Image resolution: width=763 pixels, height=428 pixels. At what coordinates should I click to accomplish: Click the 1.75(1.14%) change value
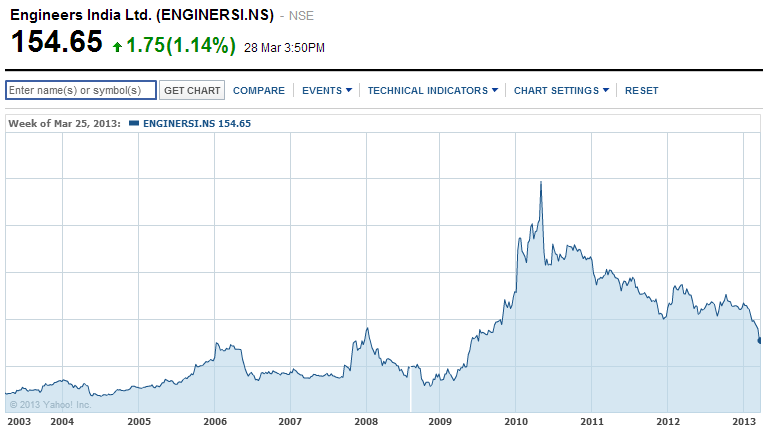click(181, 46)
